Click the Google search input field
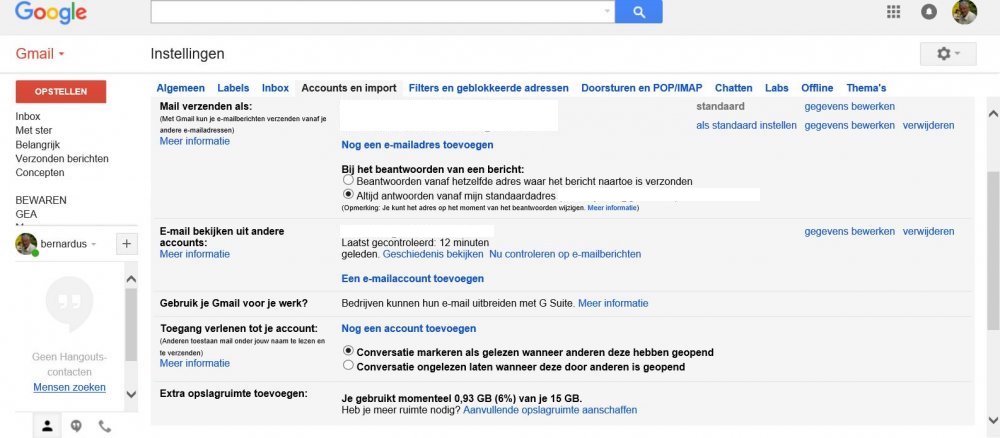1000x438 pixels. pyautogui.click(x=378, y=11)
